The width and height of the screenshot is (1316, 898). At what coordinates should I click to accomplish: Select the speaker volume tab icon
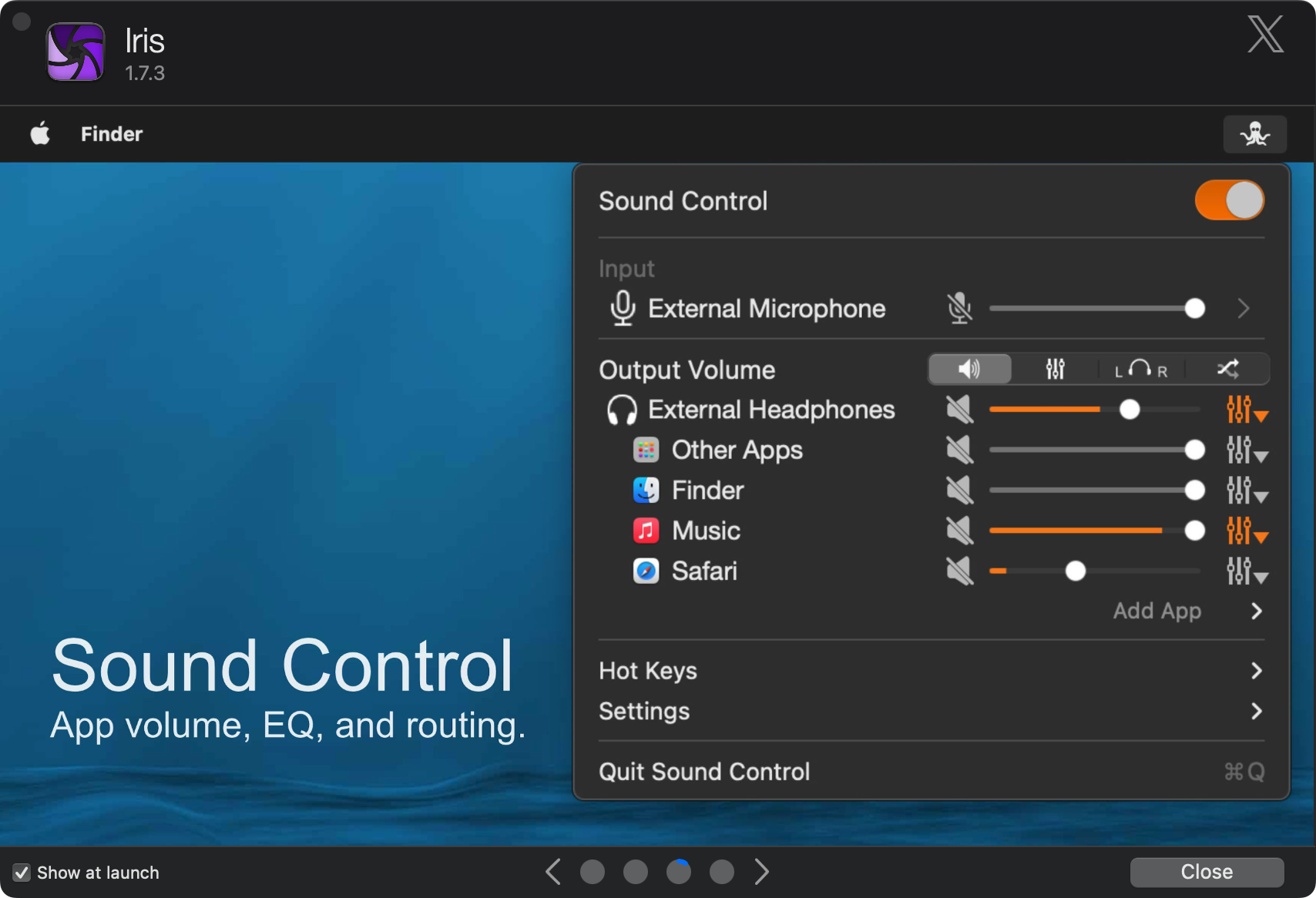(x=969, y=370)
